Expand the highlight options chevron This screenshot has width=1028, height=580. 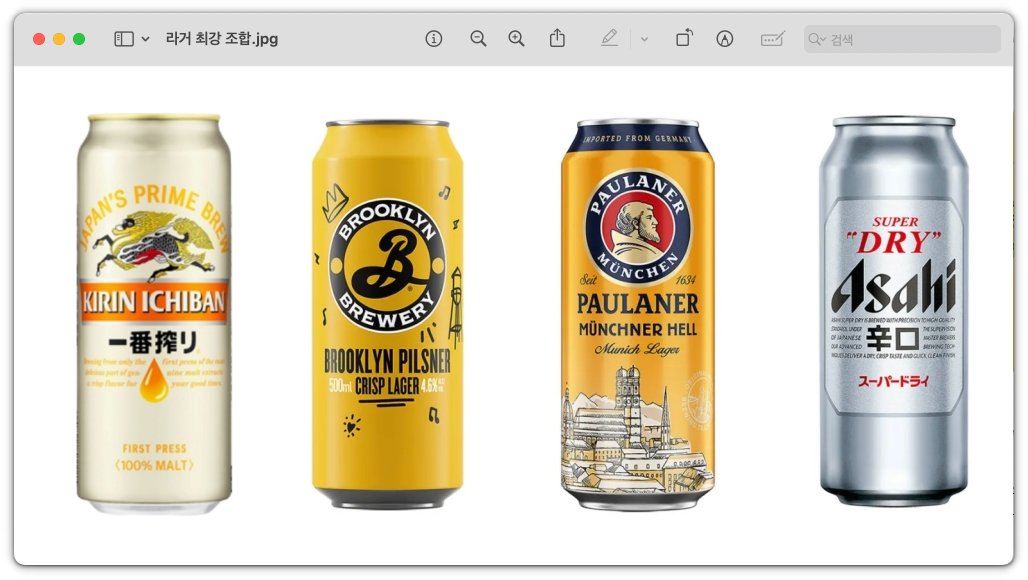pyautogui.click(x=644, y=39)
